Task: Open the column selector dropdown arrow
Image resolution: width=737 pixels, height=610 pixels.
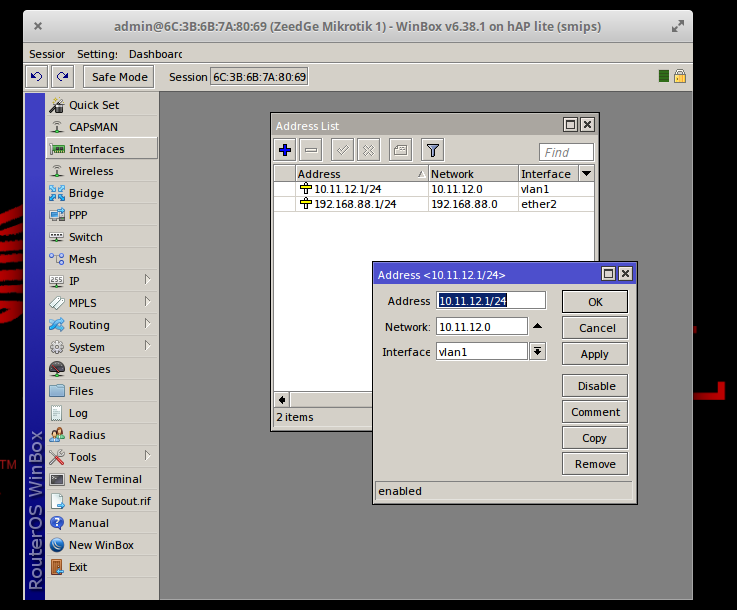Action: (587, 173)
